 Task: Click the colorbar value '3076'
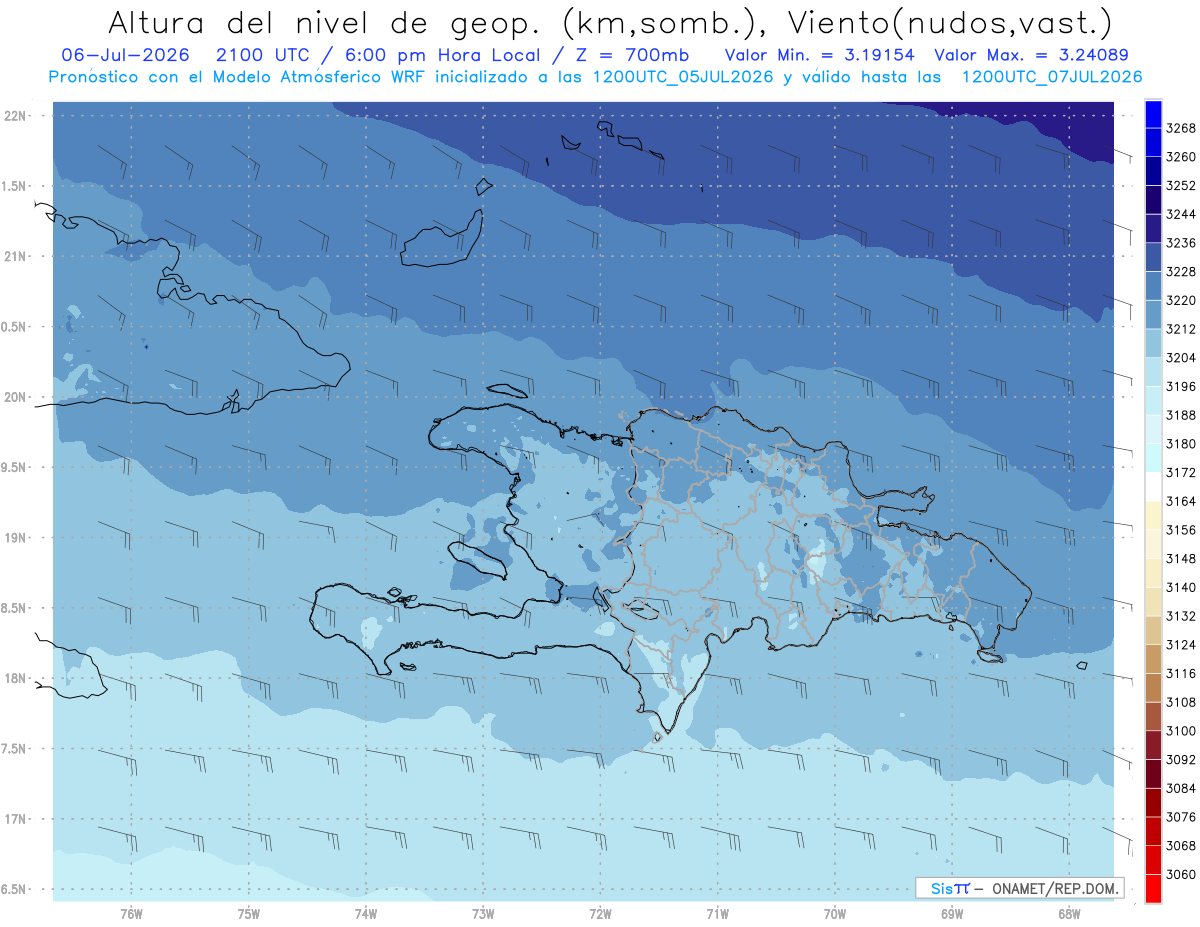point(1181,817)
